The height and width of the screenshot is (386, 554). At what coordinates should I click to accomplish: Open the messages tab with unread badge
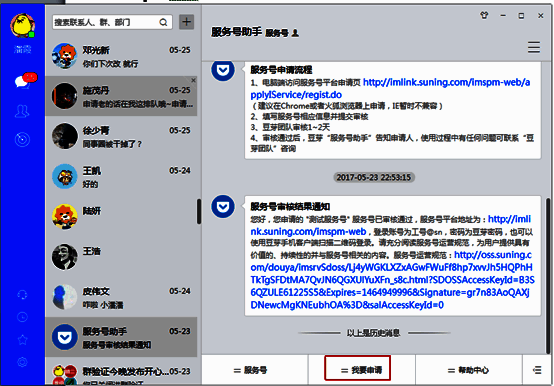pyautogui.click(x=25, y=80)
